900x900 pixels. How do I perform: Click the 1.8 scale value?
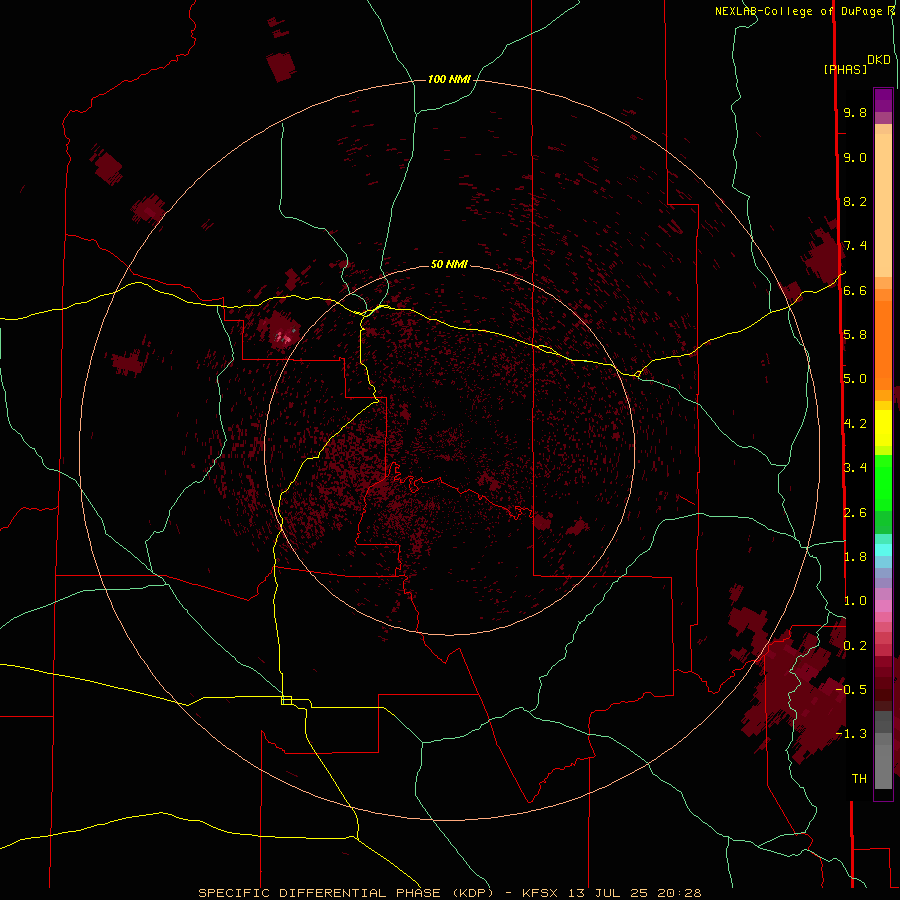click(x=855, y=556)
